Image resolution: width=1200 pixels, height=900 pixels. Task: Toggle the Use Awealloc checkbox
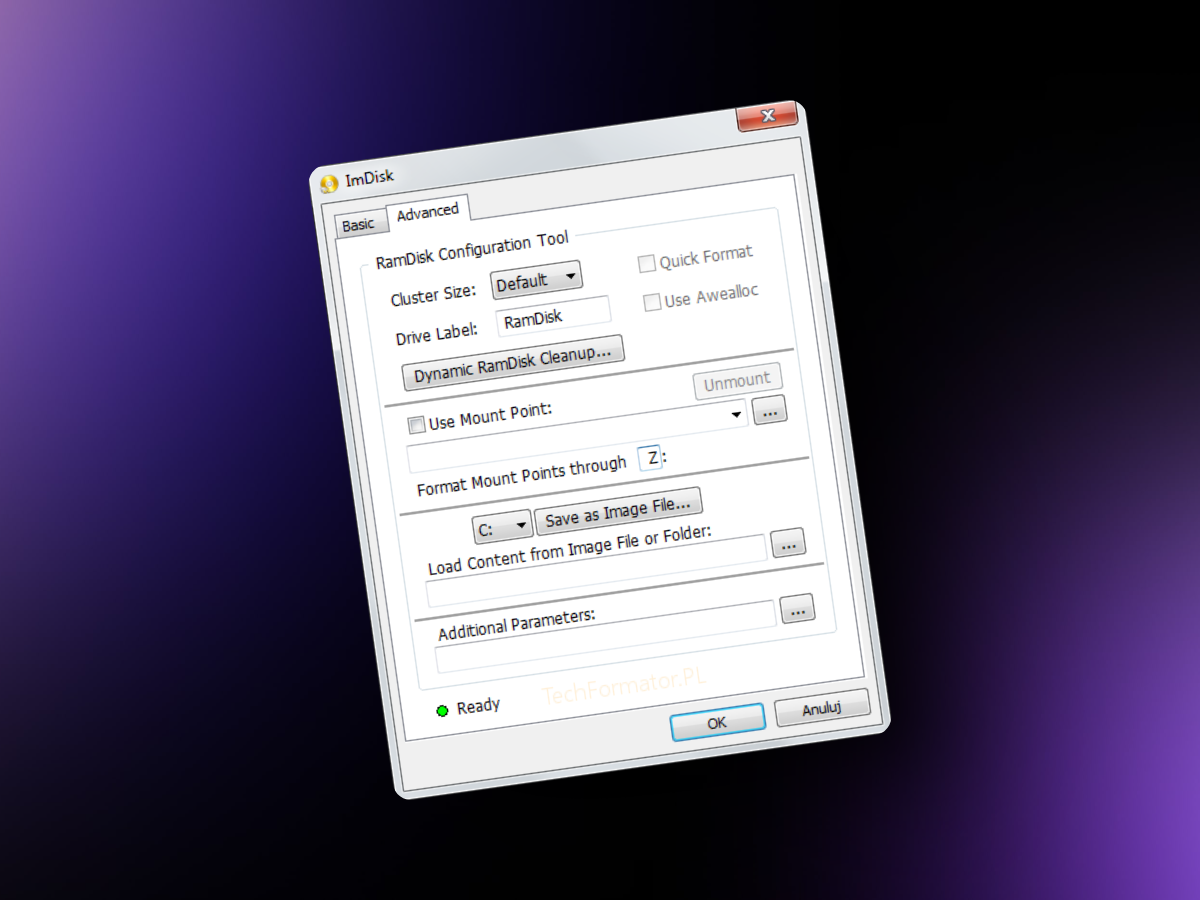point(652,302)
